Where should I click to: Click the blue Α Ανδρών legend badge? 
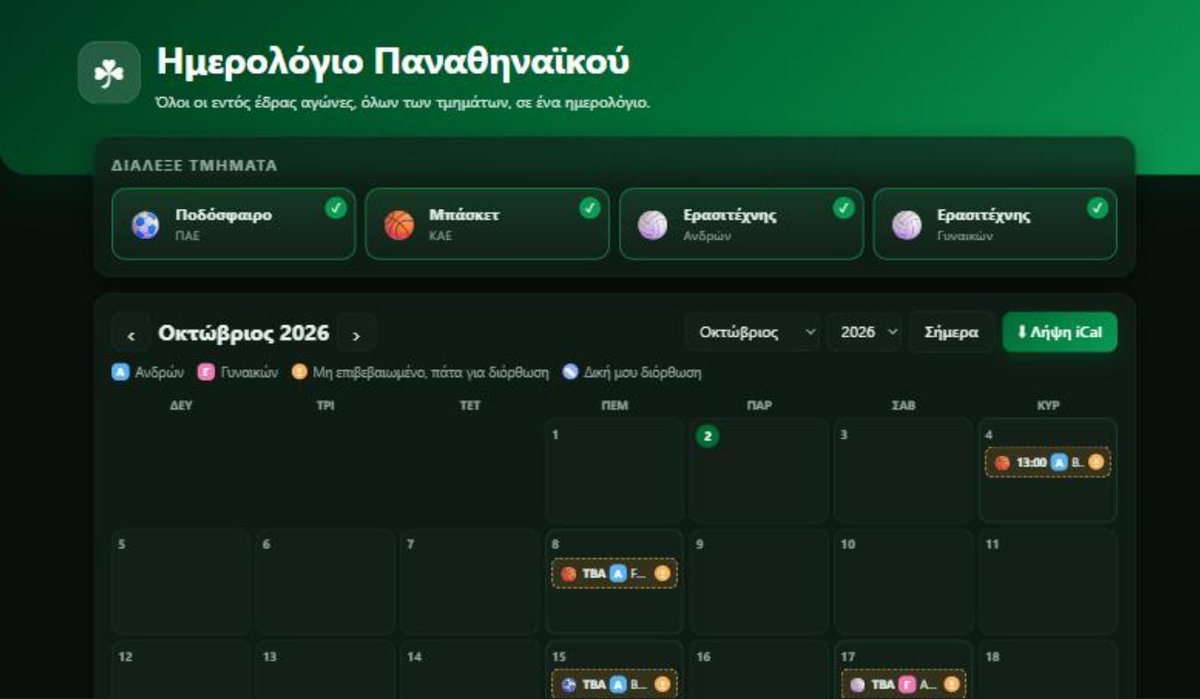[x=120, y=372]
